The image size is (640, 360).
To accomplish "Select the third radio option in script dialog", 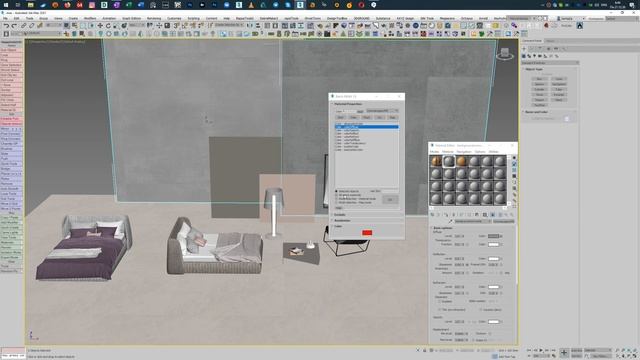I will 337,198.
